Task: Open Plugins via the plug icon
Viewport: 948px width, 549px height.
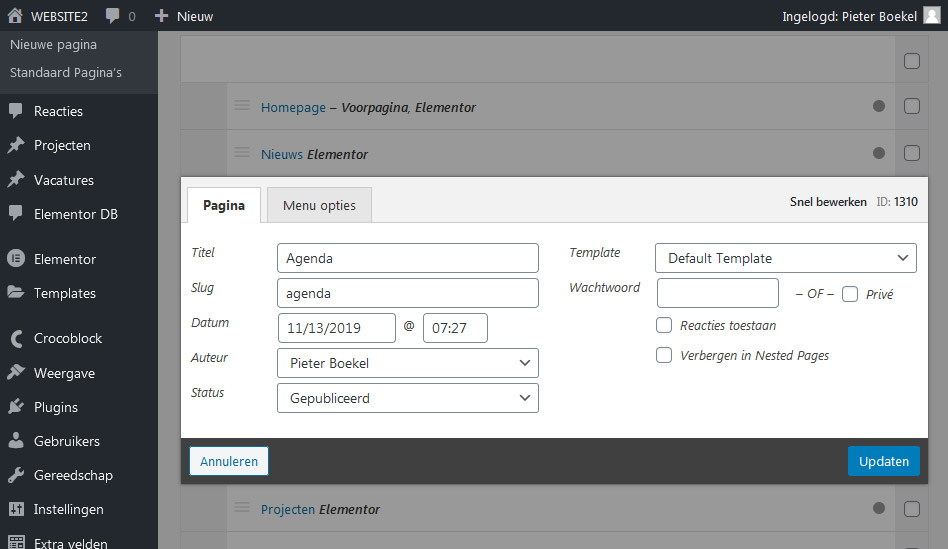Action: (16, 407)
